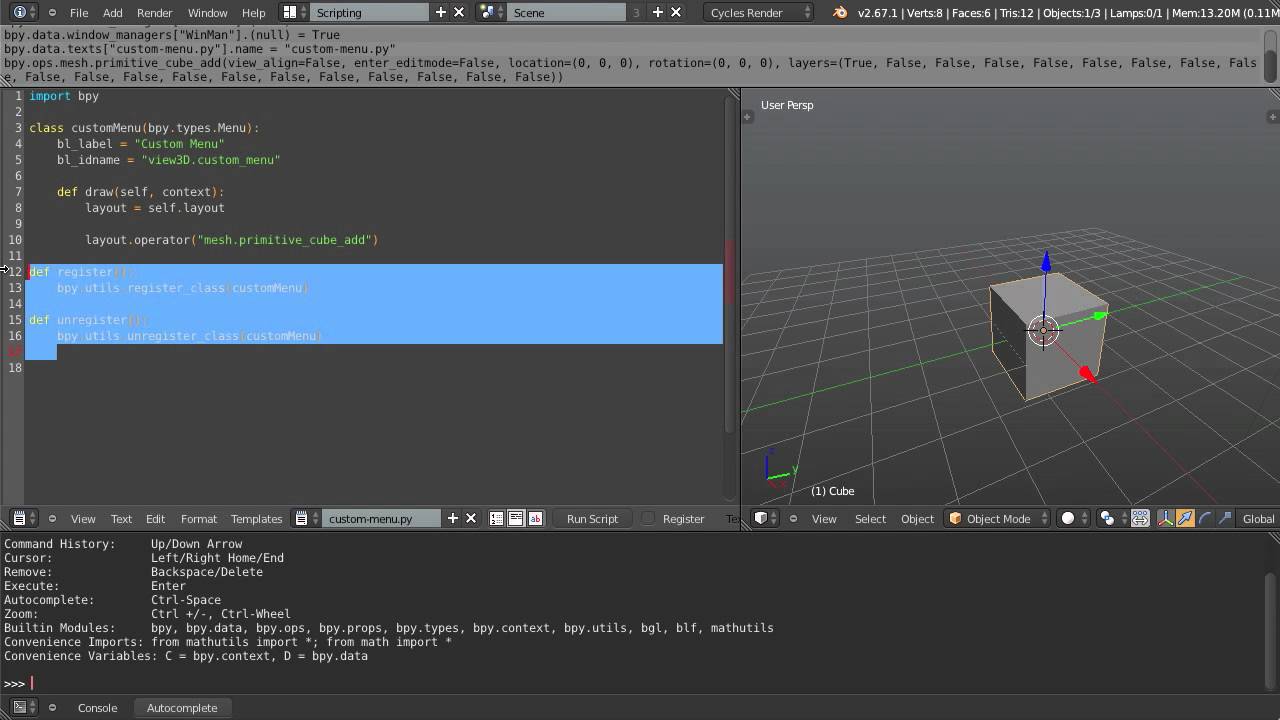Browse screen layouts icon
Viewport: 1280px width, 720px height.
294,12
